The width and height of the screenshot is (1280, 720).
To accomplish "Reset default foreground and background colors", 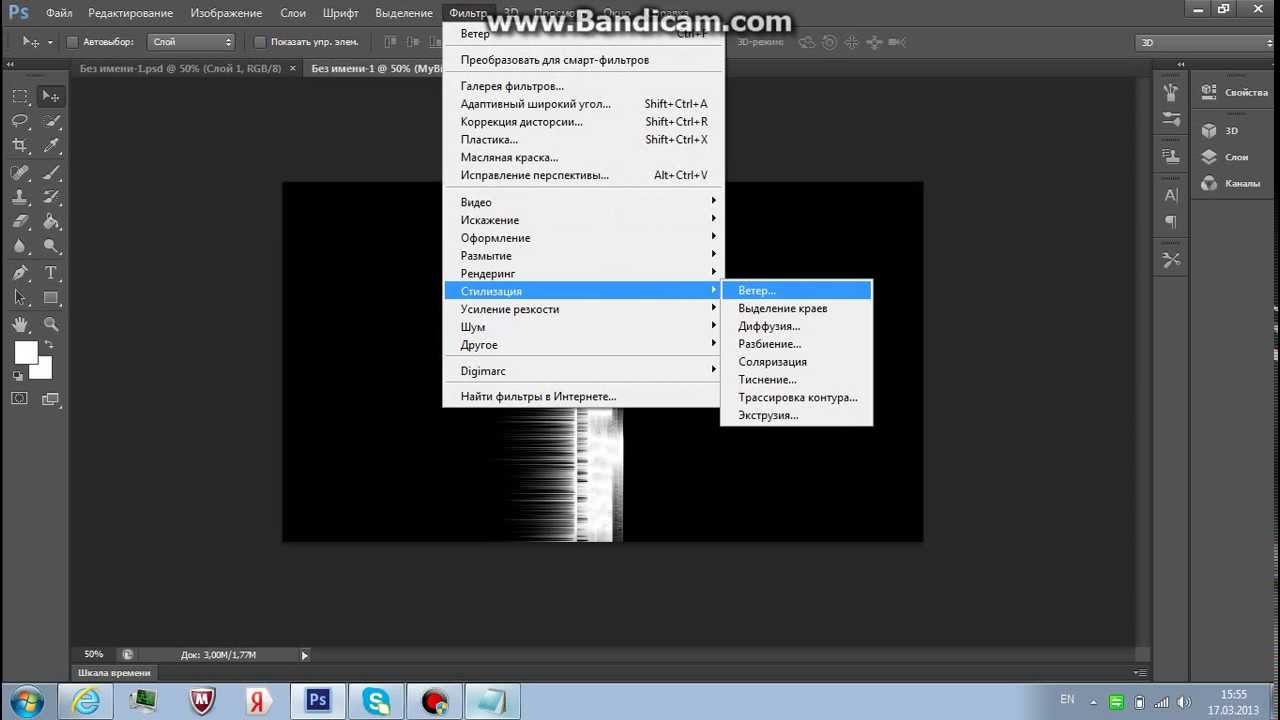I will point(17,376).
